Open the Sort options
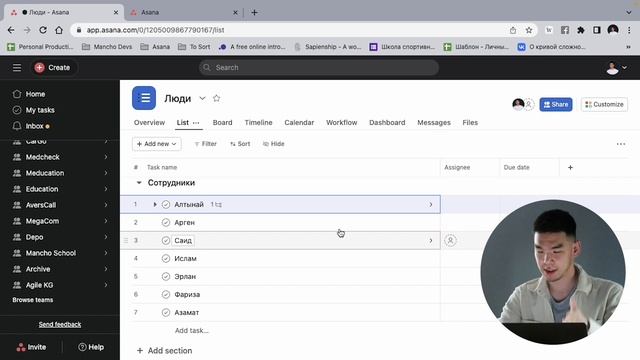Screen dimensions: 640x360 tap(240, 144)
